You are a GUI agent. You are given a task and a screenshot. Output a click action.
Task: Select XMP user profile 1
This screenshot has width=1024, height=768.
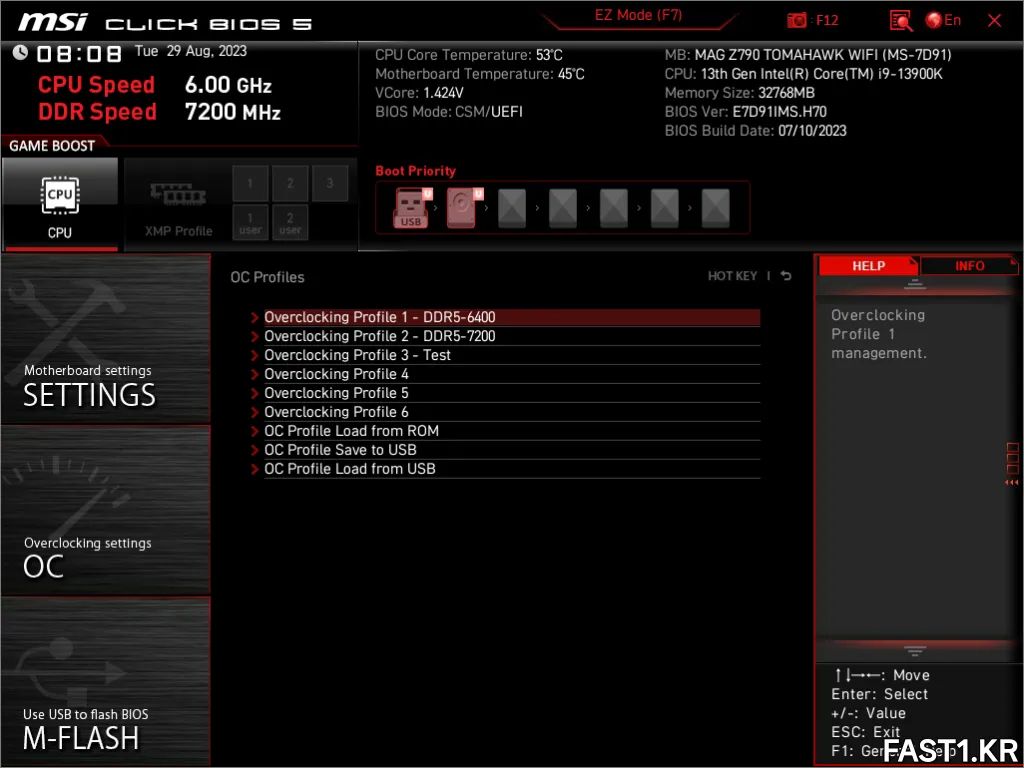[x=250, y=223]
